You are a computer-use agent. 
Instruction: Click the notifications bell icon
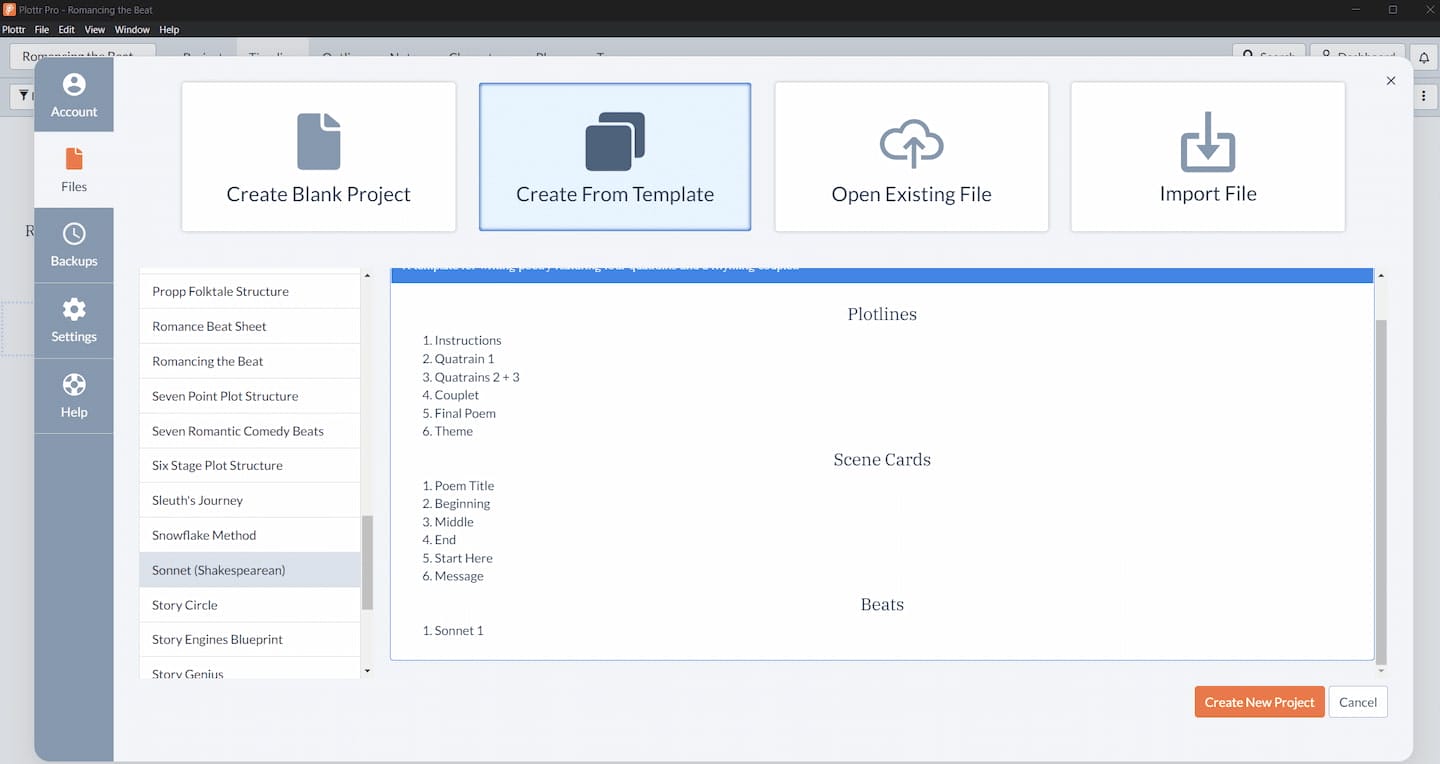[1424, 57]
